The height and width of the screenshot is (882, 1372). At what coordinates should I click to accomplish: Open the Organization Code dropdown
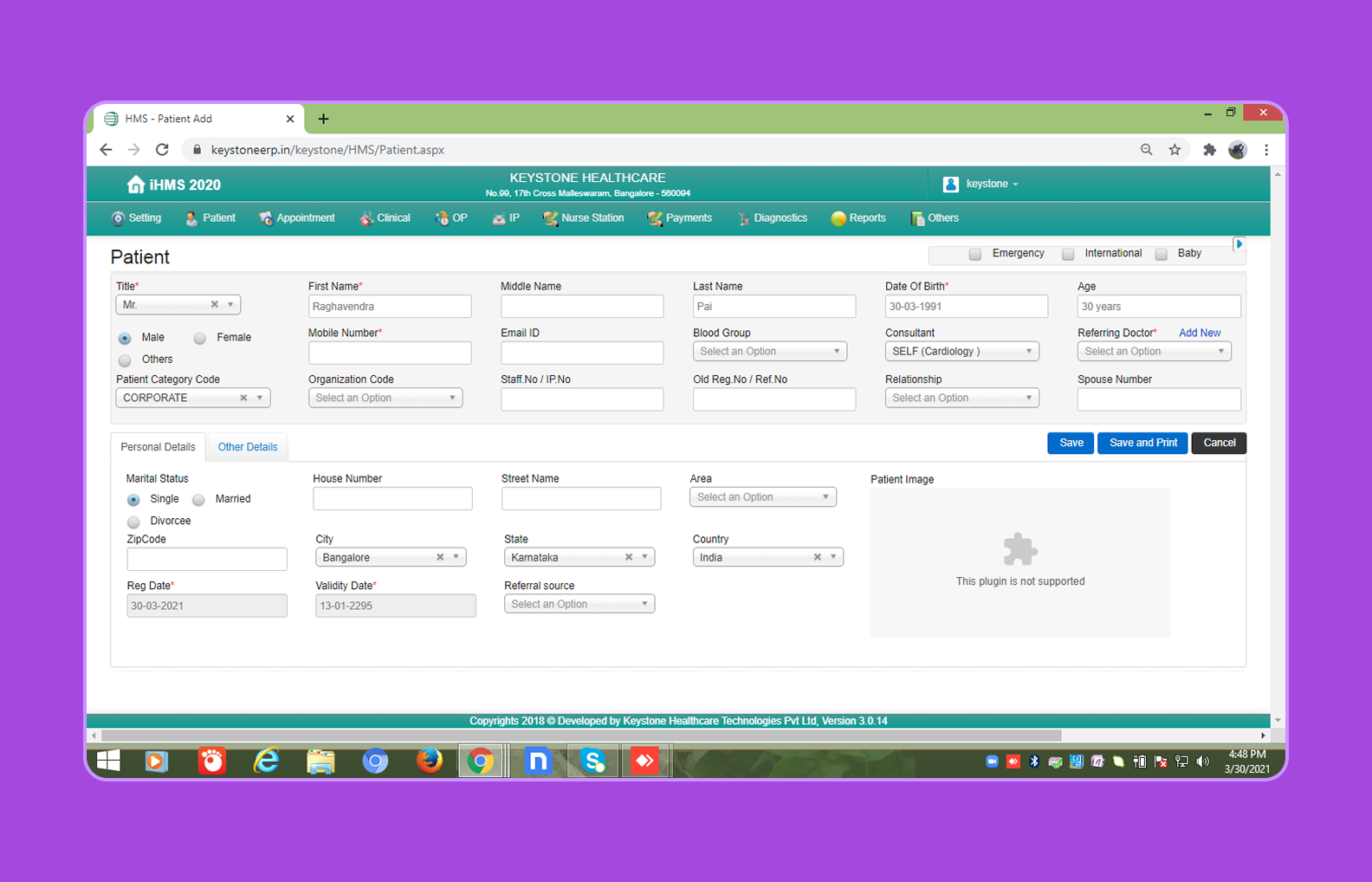point(385,398)
